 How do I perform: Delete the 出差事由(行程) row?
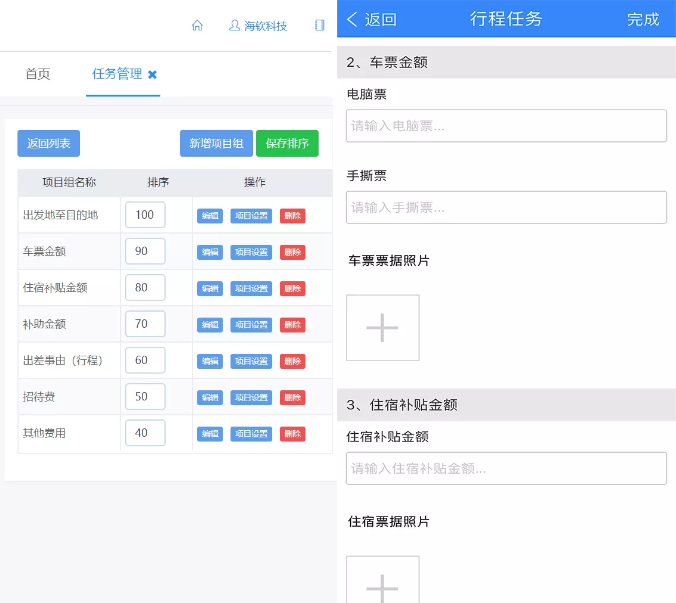pyautogui.click(x=293, y=361)
